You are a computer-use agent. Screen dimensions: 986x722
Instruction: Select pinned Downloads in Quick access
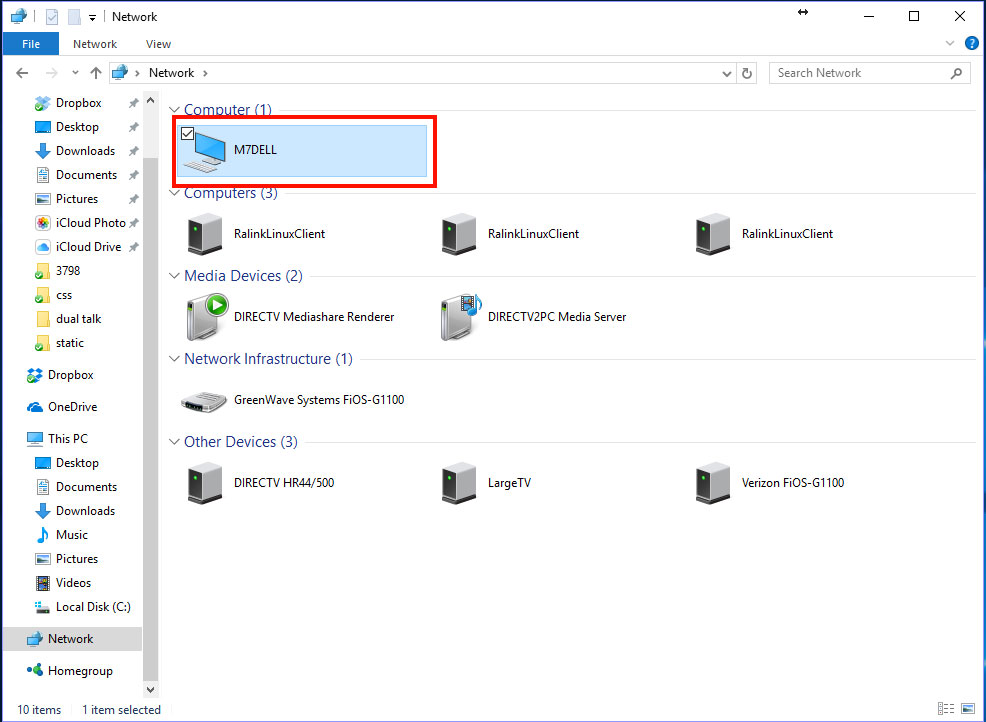[x=85, y=151]
